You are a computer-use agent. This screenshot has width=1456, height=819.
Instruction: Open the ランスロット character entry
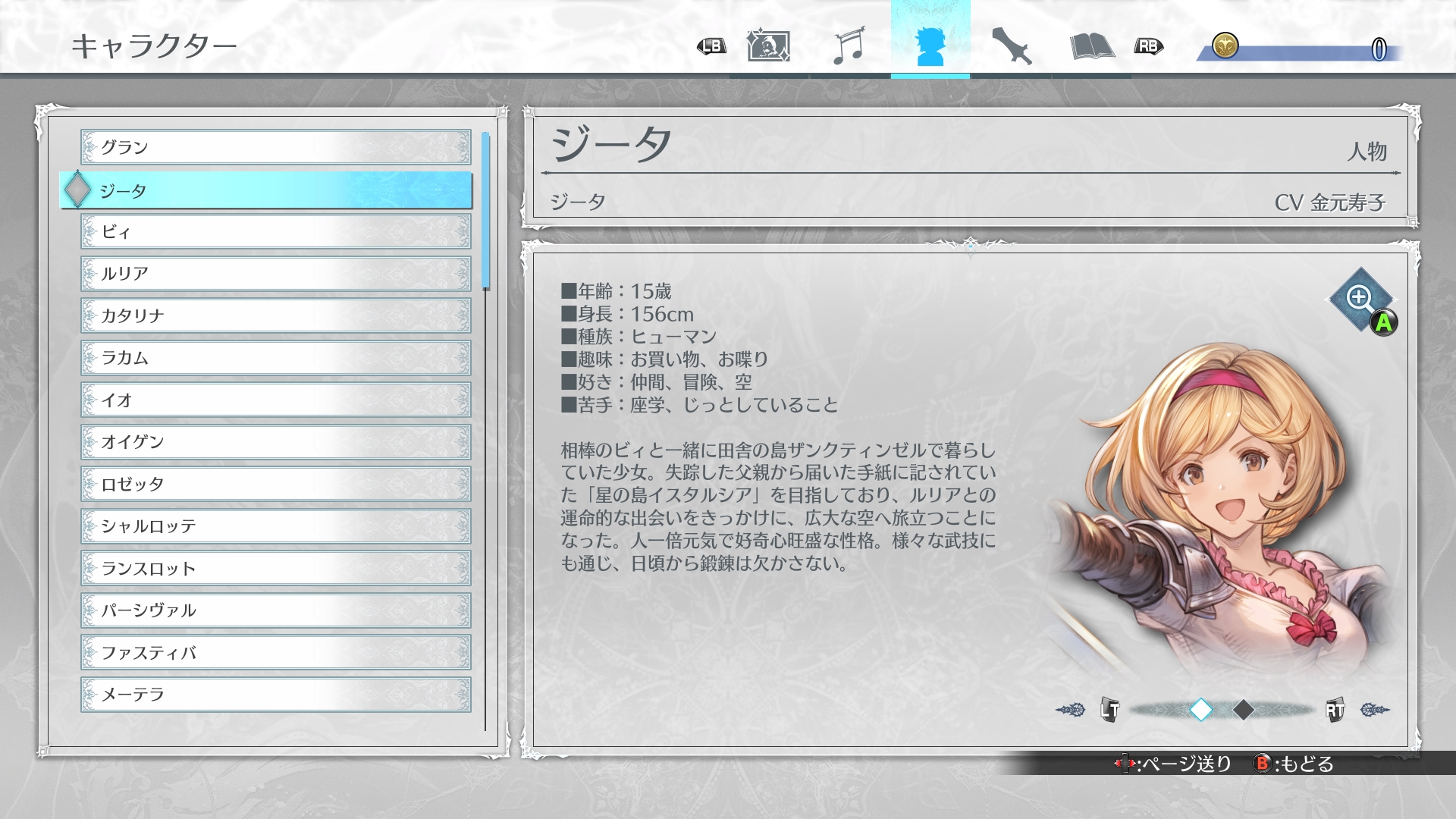pyautogui.click(x=276, y=568)
